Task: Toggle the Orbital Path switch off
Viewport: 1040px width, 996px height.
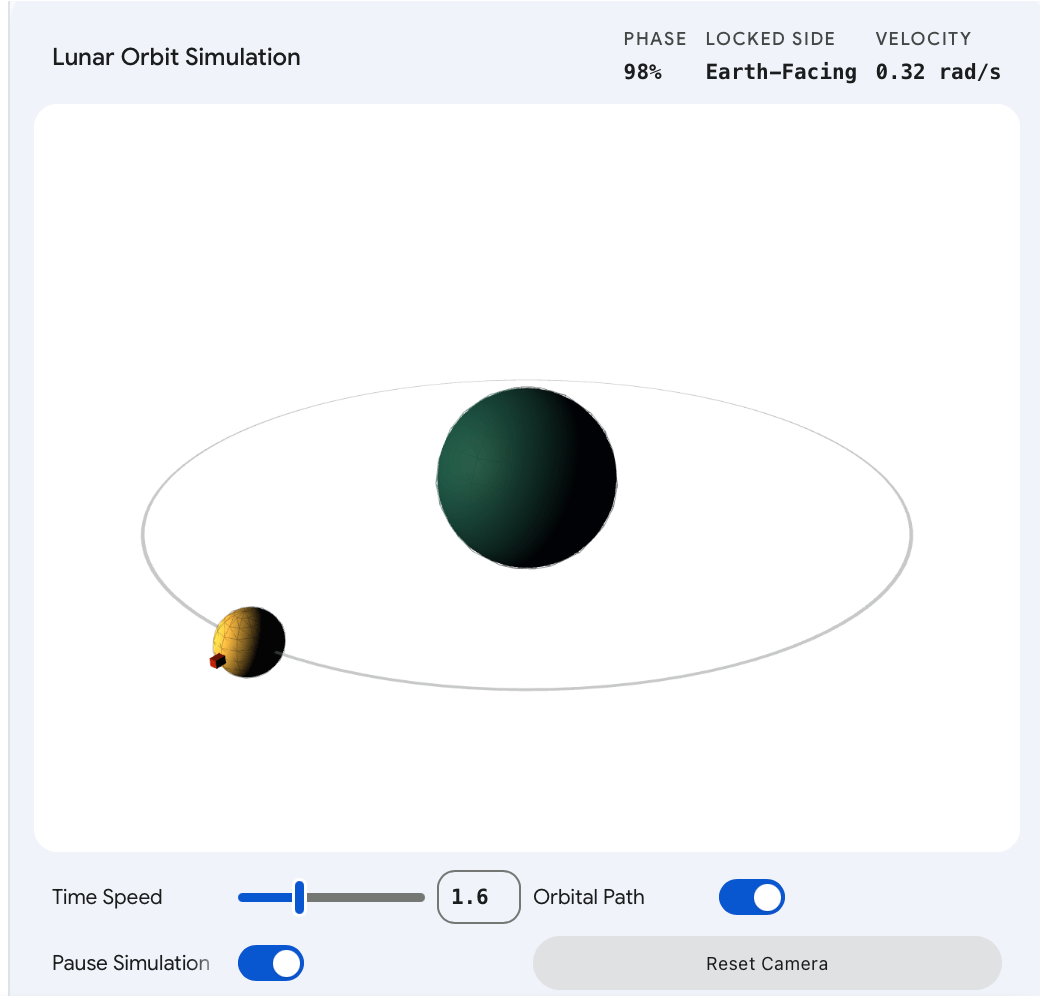Action: click(751, 897)
